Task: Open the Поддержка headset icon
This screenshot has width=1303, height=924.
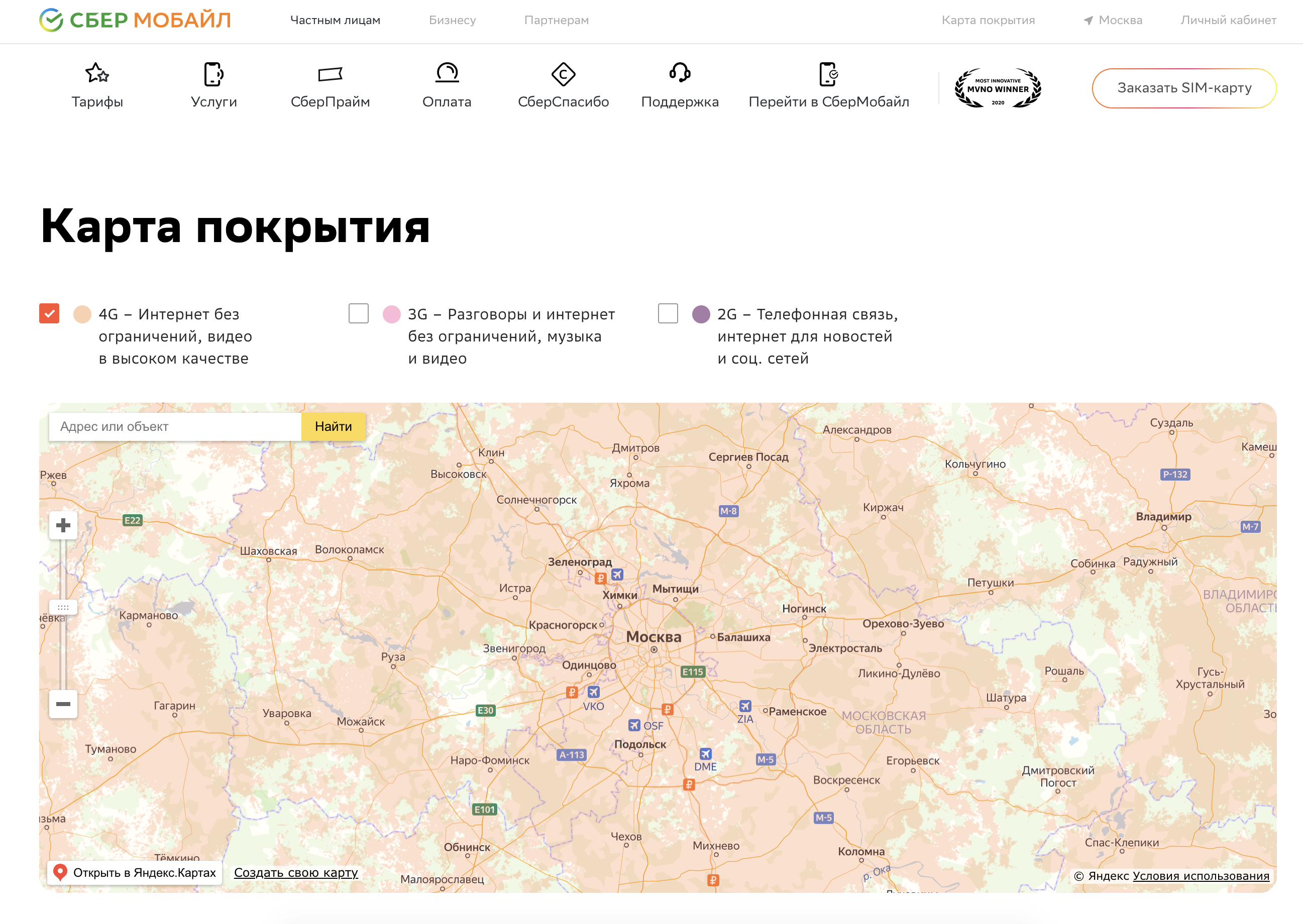Action: (x=680, y=73)
